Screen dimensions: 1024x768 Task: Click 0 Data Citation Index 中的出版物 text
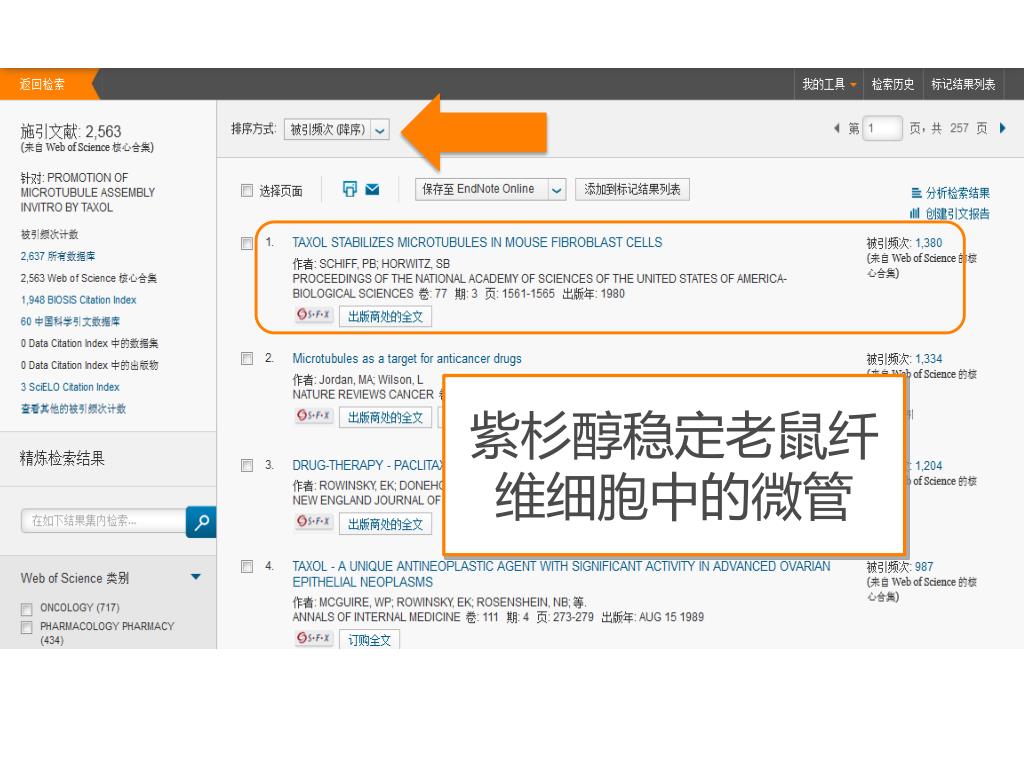tap(89, 365)
